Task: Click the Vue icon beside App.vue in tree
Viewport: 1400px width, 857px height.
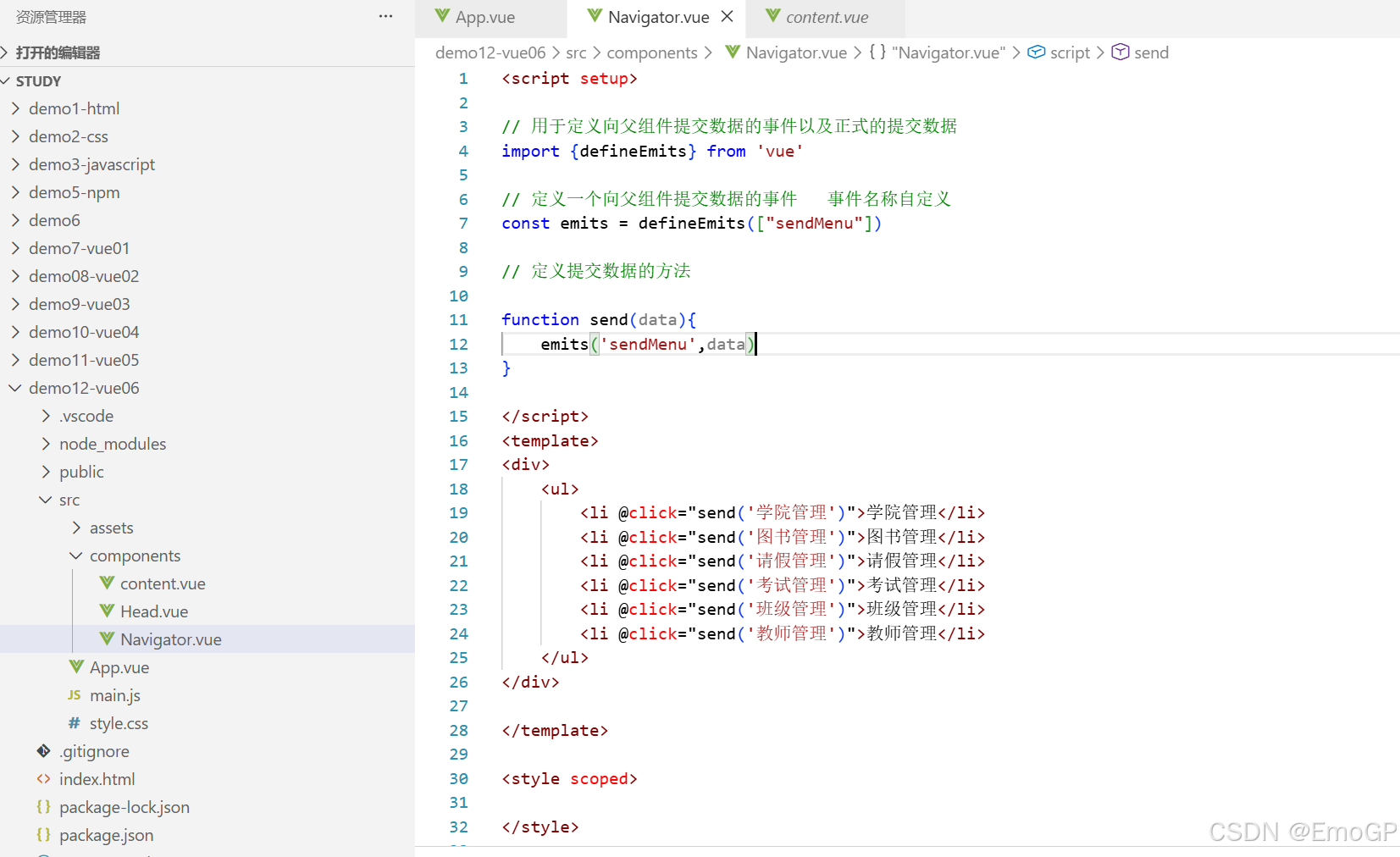Action: [x=76, y=666]
